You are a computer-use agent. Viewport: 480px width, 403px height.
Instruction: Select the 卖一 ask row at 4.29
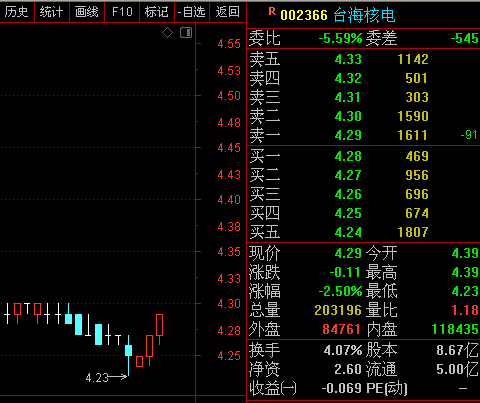pos(363,135)
